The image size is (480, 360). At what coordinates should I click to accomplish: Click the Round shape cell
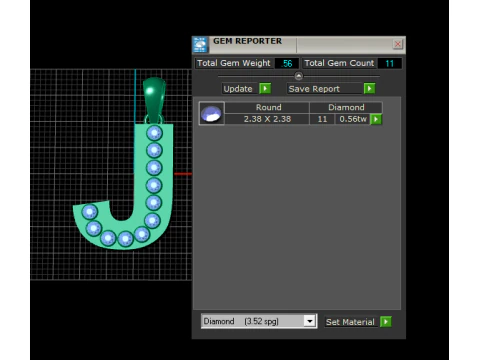pyautogui.click(x=268, y=107)
